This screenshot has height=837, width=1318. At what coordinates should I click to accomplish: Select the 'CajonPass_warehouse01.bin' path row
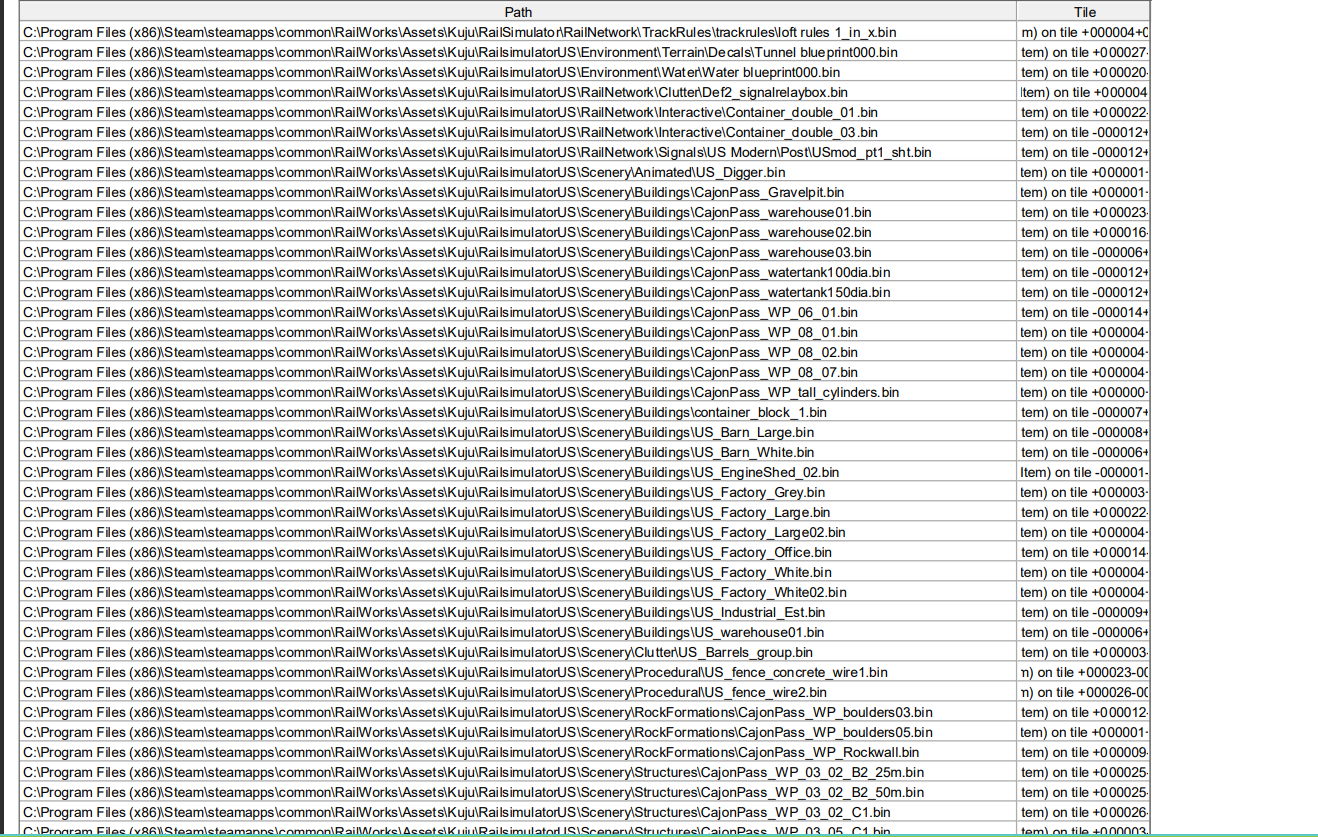[518, 212]
